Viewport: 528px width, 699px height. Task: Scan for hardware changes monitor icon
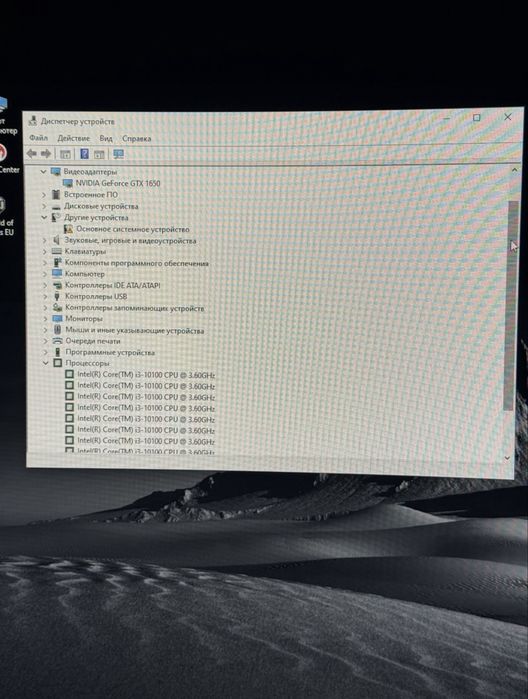point(118,154)
